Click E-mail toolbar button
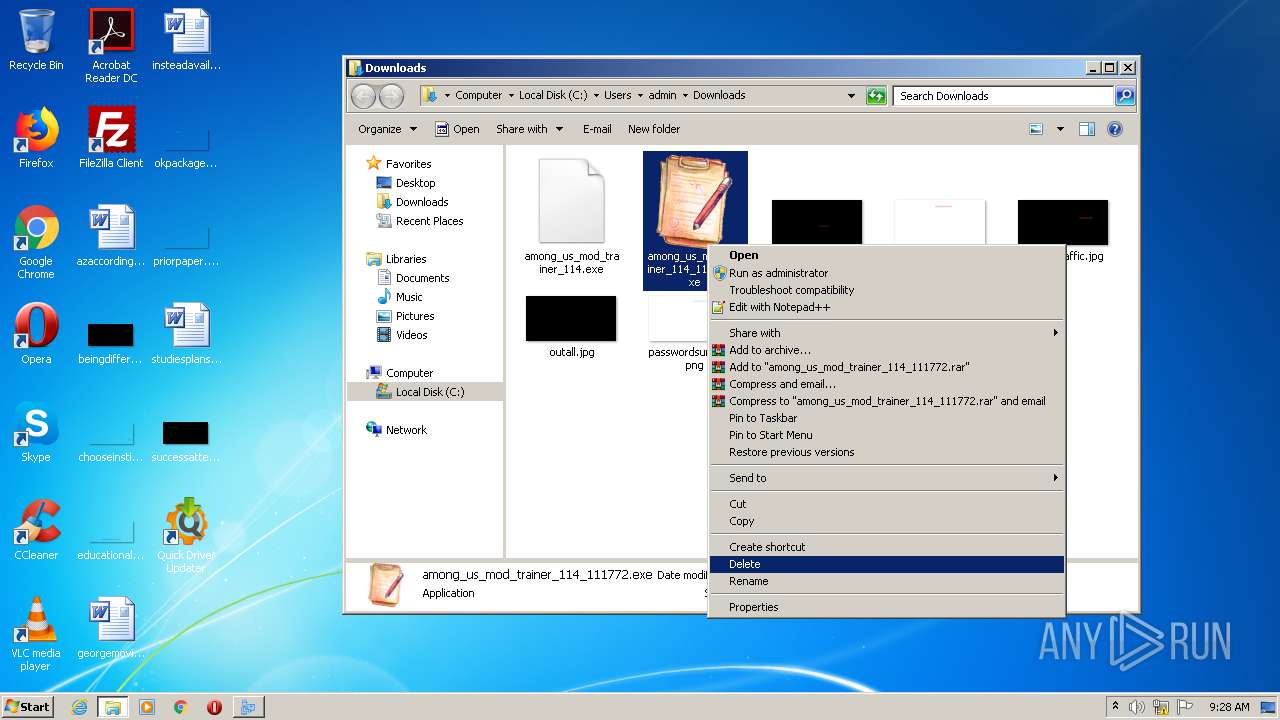The width and height of the screenshot is (1280, 720). click(x=597, y=129)
